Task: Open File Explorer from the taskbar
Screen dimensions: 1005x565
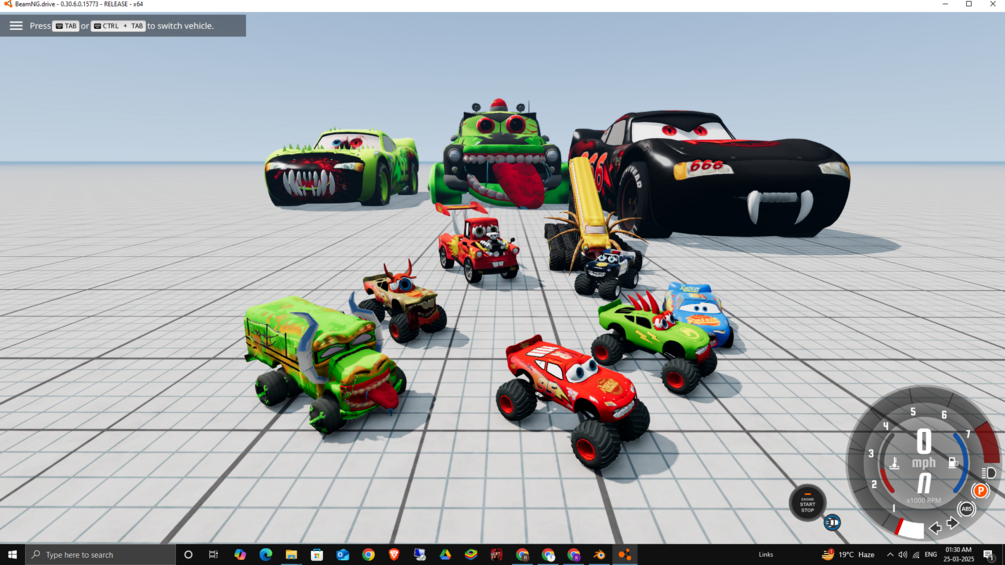Action: point(291,555)
